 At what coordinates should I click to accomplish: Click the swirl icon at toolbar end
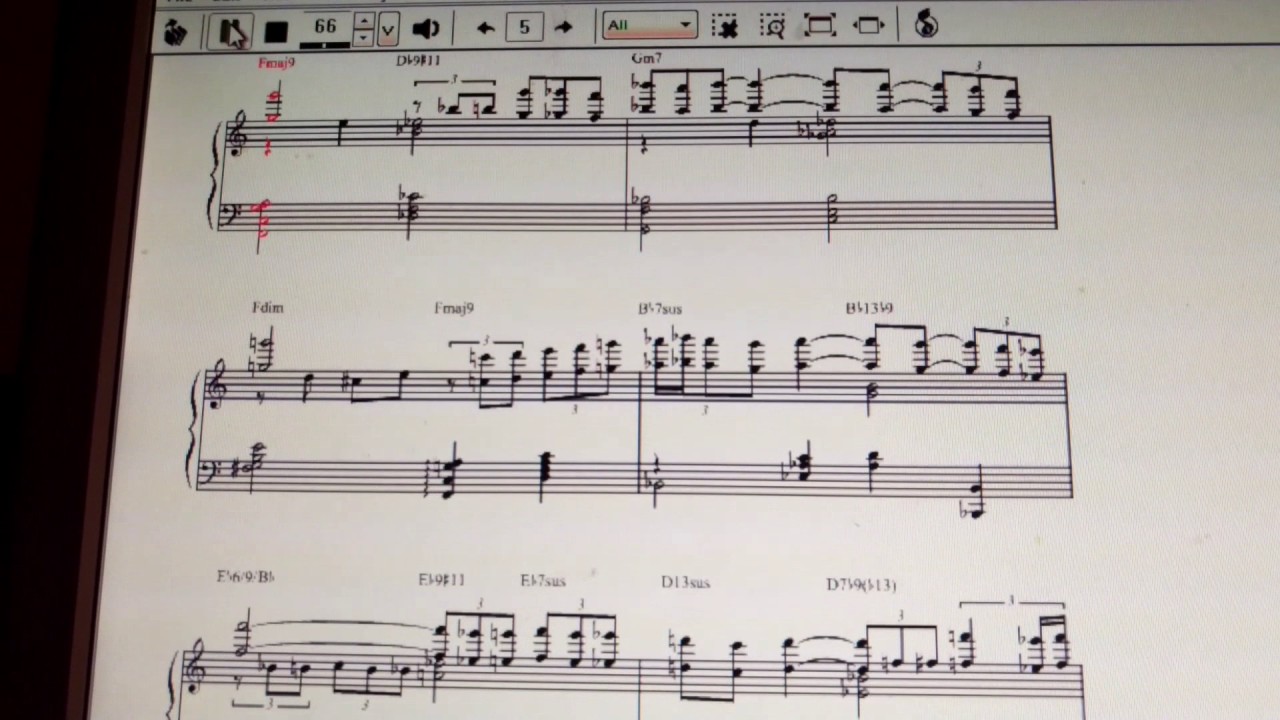(926, 23)
